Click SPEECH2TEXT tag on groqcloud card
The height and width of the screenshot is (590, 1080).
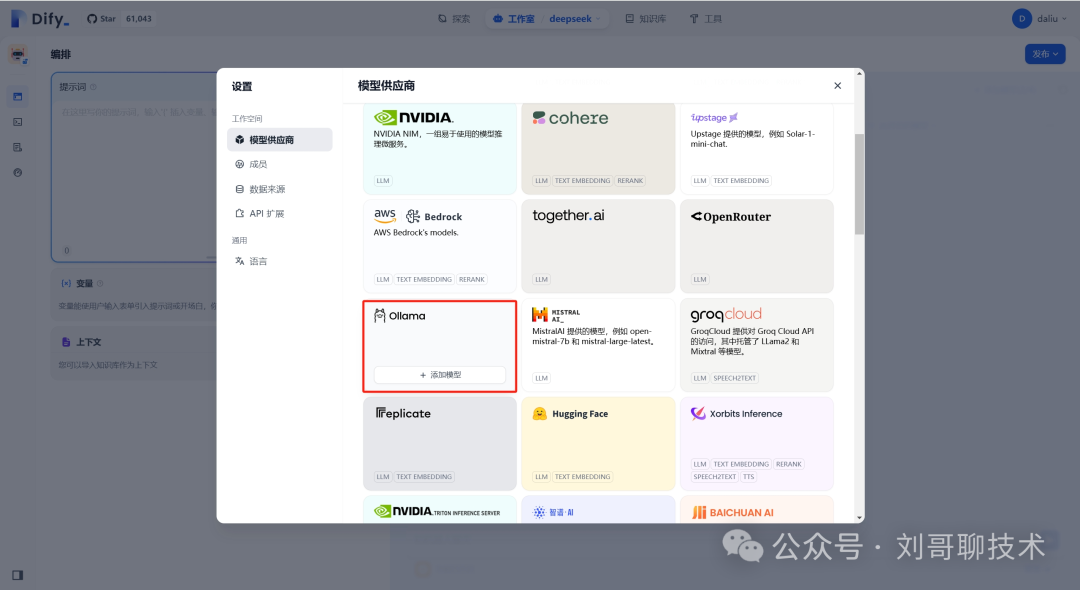pos(734,378)
